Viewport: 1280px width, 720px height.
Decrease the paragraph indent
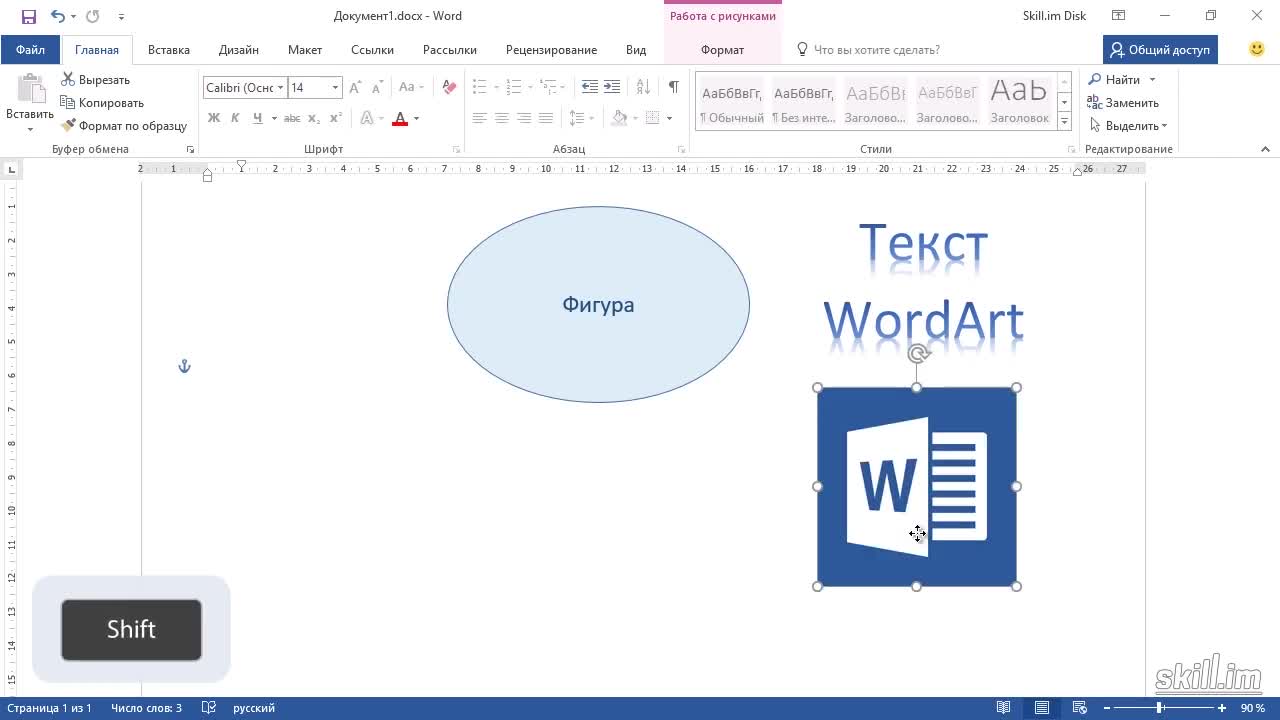(x=590, y=88)
